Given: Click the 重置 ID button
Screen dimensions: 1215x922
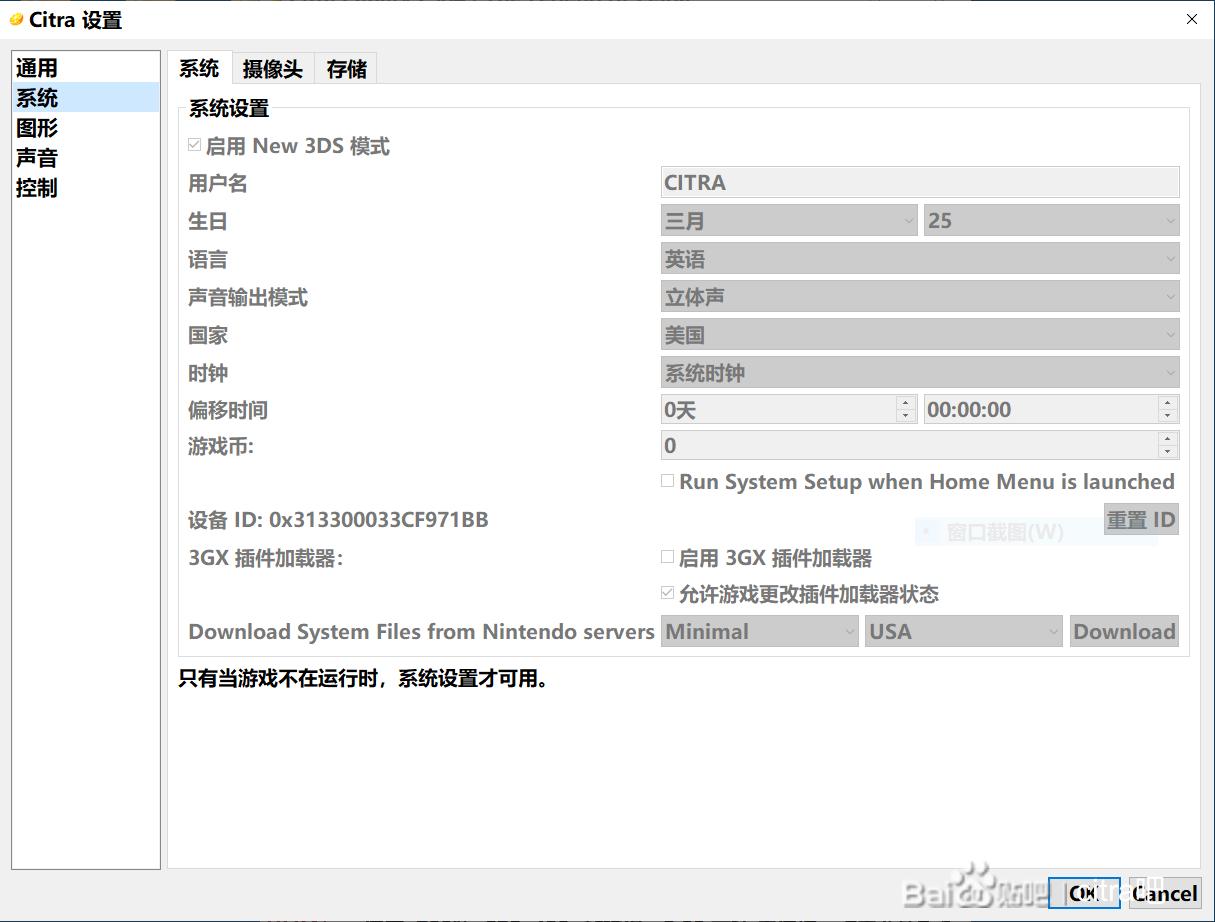Looking at the screenshot, I should click(x=1141, y=519).
